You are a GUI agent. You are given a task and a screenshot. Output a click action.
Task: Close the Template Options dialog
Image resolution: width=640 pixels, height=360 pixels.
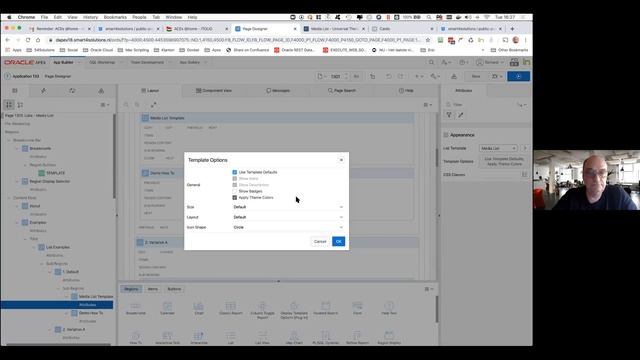coord(341,160)
